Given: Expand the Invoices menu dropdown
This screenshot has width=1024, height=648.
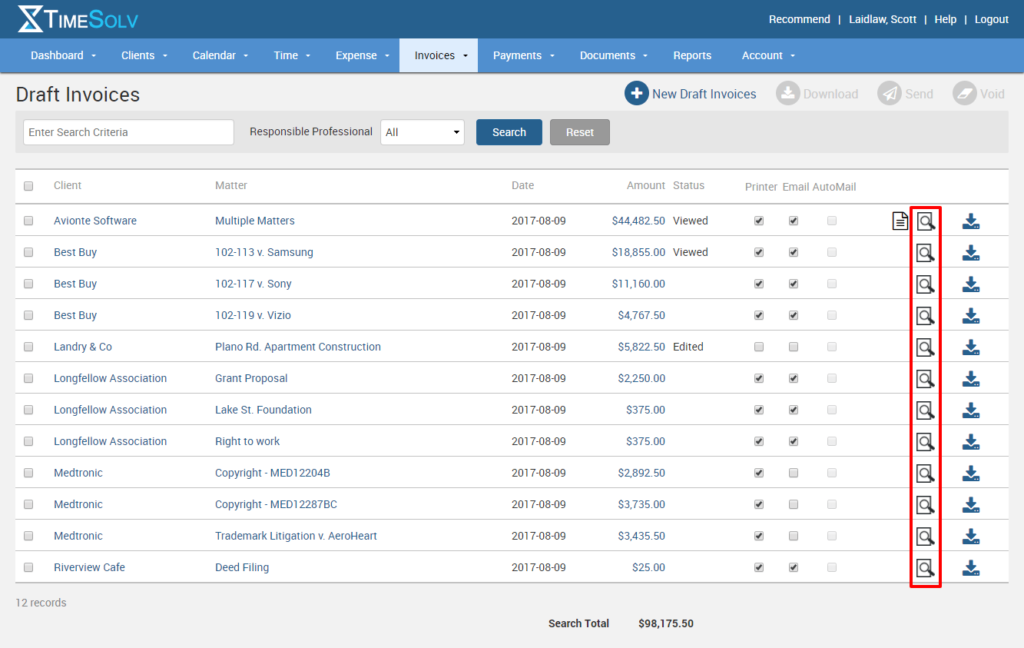Looking at the screenshot, I should tap(438, 55).
